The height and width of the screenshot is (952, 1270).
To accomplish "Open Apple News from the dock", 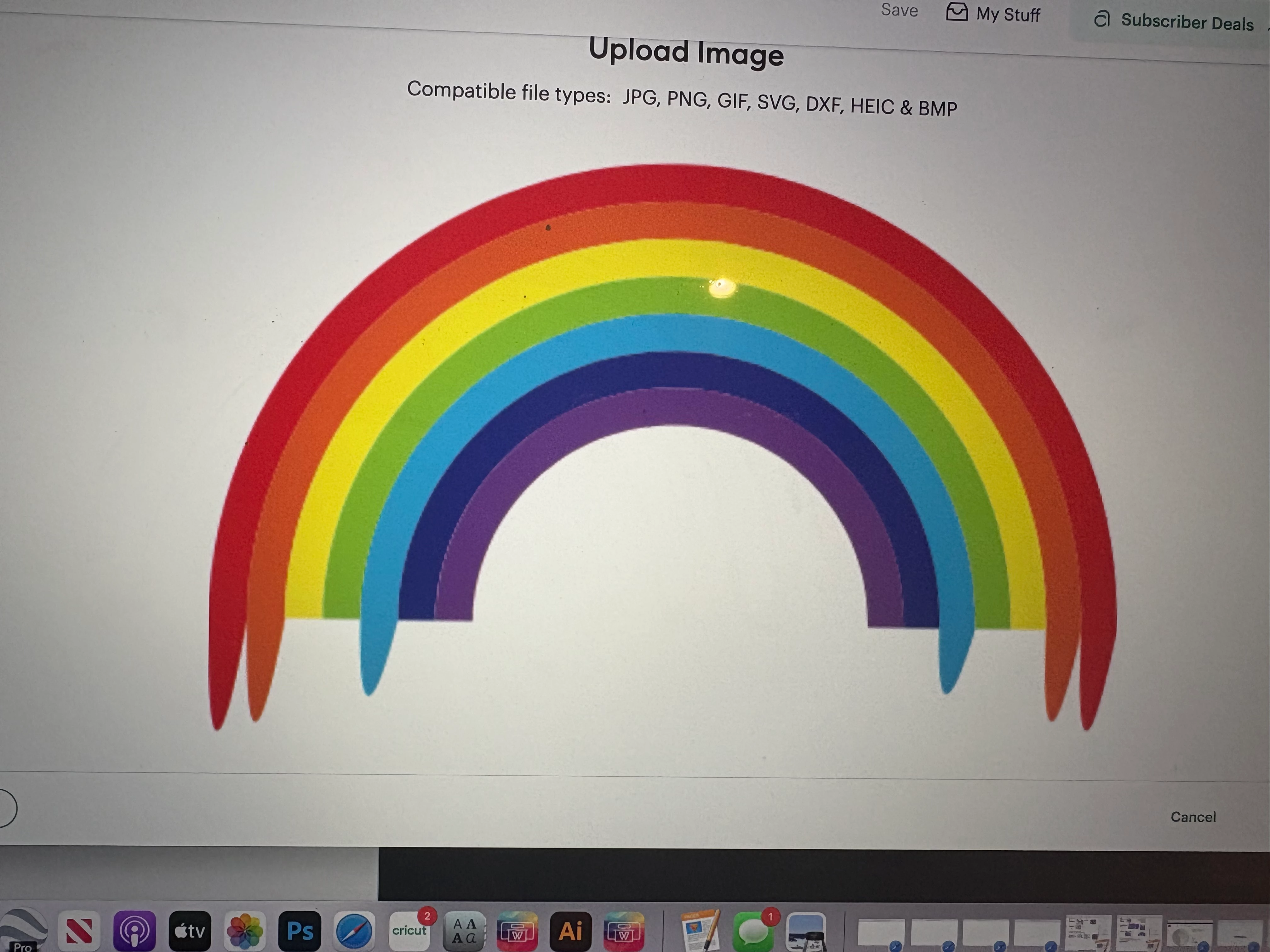I will pos(79,930).
